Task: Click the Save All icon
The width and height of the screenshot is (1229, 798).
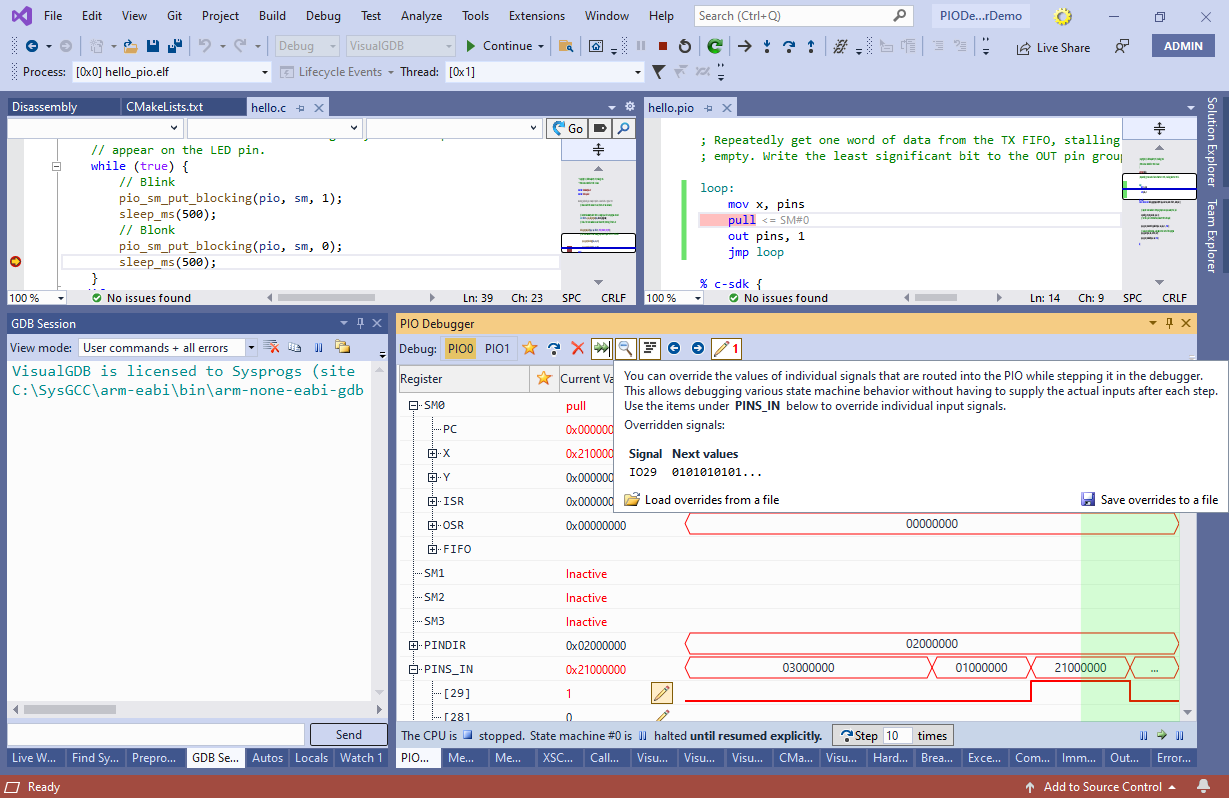Action: (175, 46)
